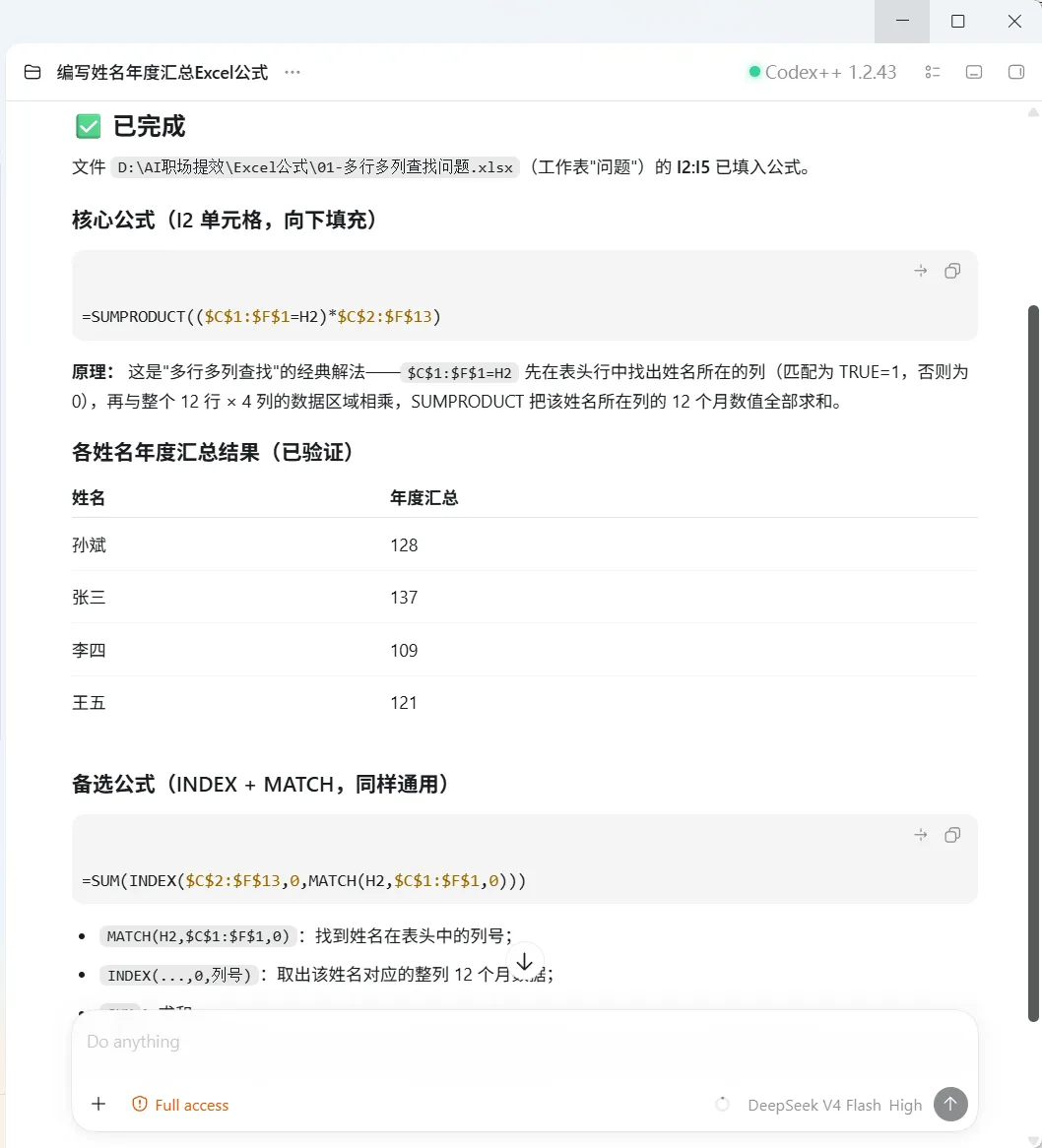Minimize the window
This screenshot has width=1042, height=1148.
click(902, 22)
